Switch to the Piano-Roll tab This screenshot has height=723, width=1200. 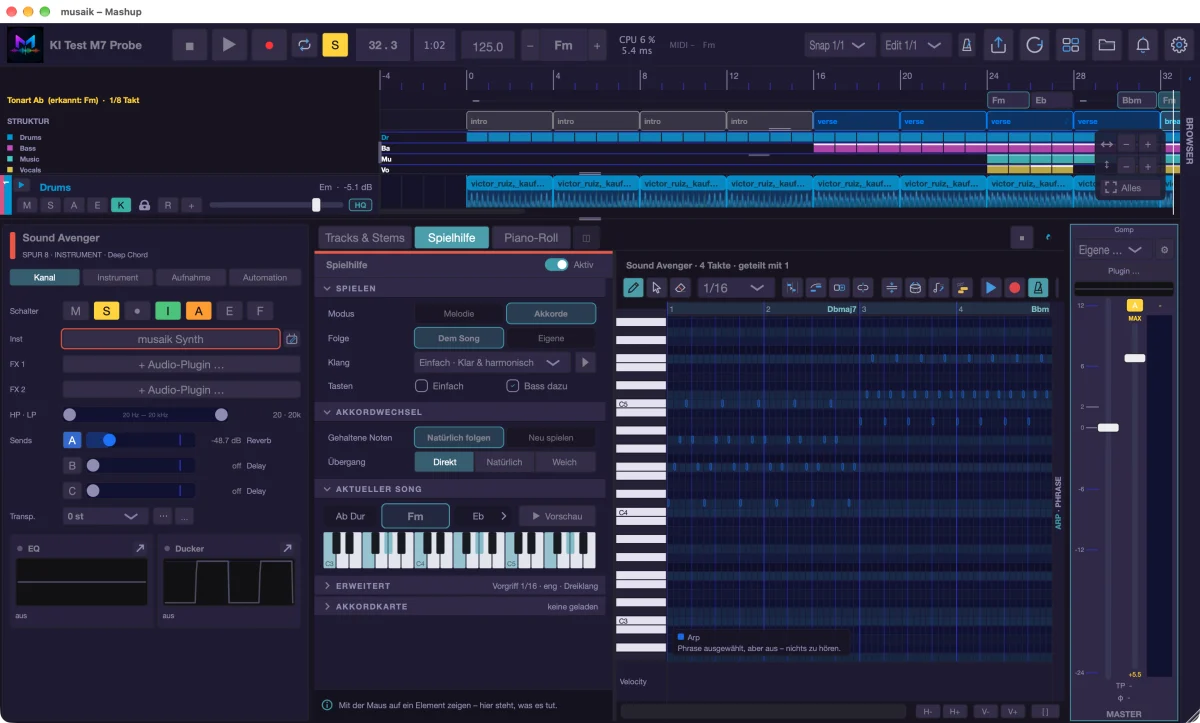point(531,237)
